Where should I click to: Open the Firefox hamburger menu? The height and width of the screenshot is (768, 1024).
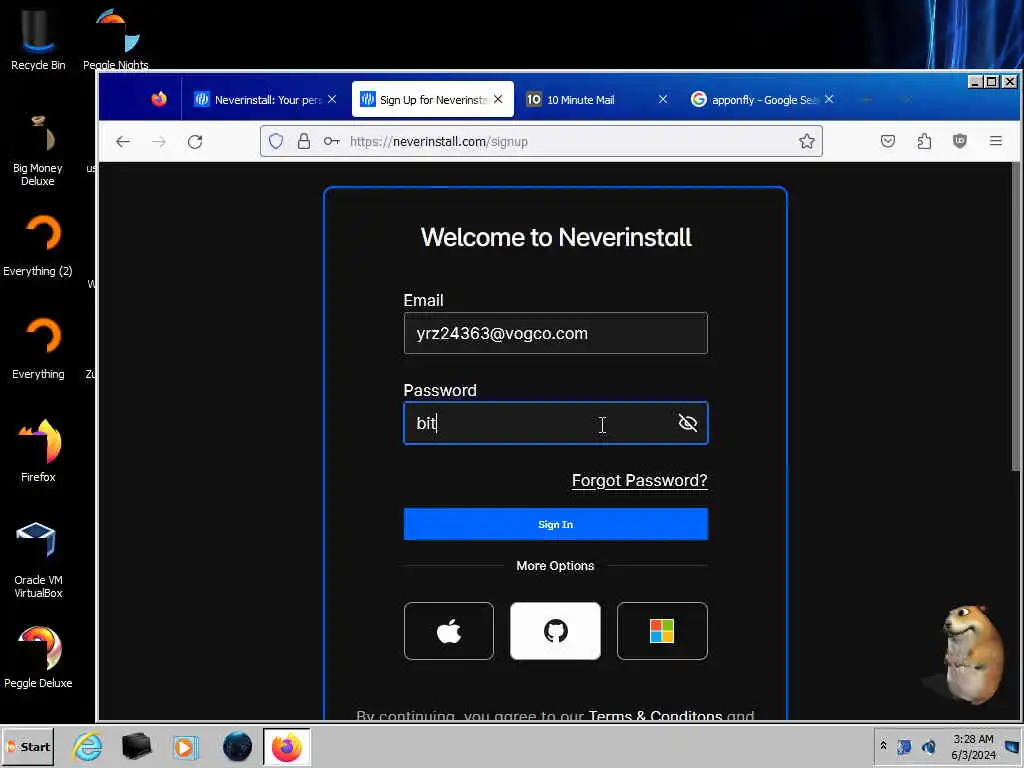(995, 141)
